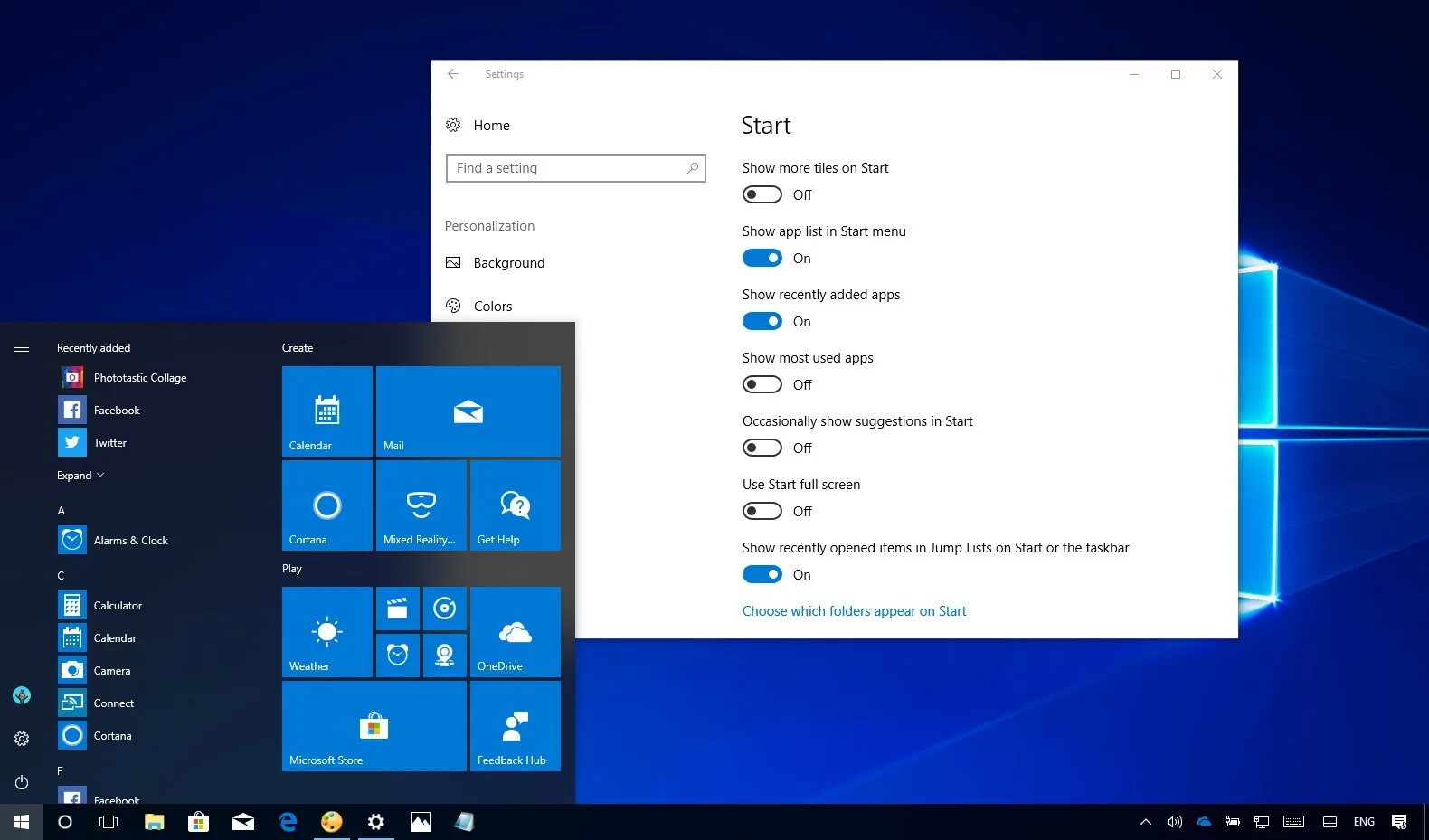Launch Microsoft Edge from taskbar
The image size is (1429, 840).
coord(288,822)
